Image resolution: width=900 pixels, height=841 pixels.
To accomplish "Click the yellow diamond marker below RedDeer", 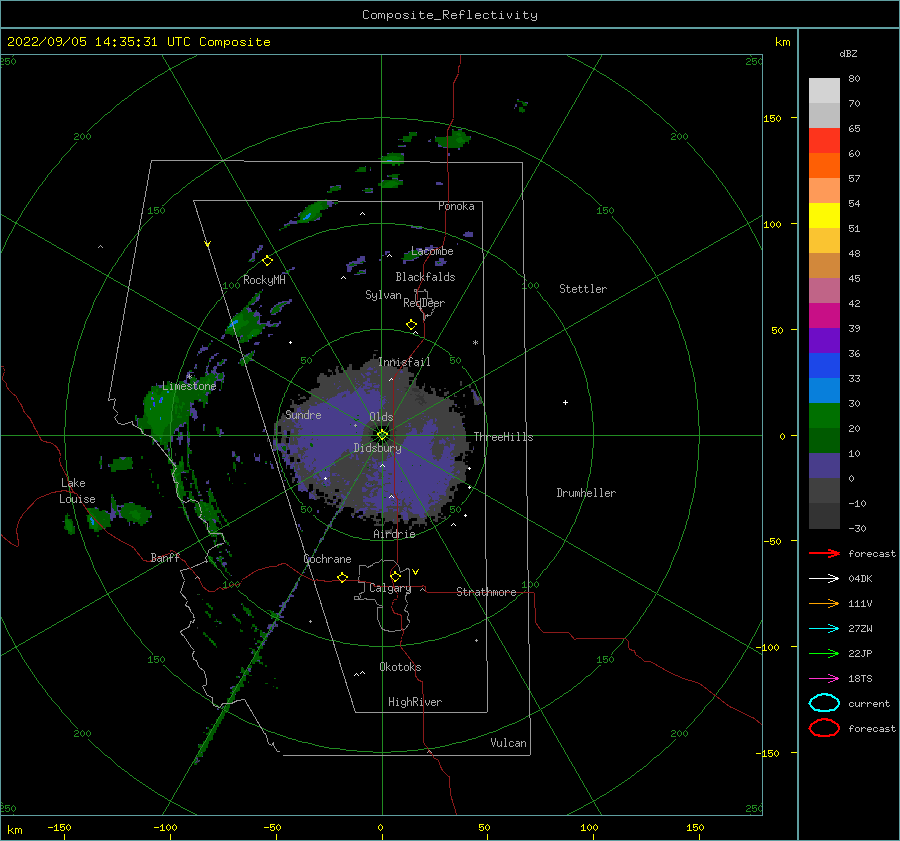I will (412, 325).
